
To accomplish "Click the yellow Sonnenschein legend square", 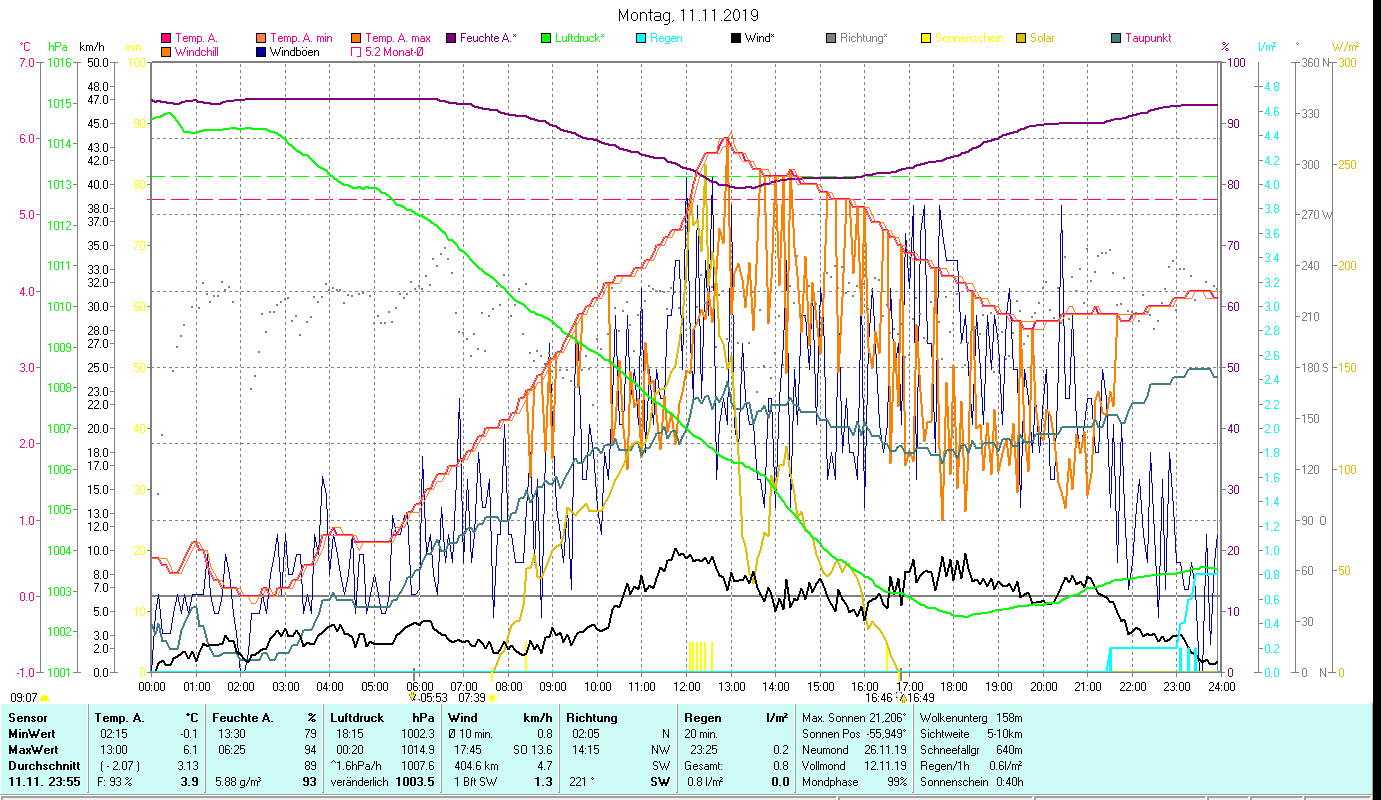I will point(926,38).
